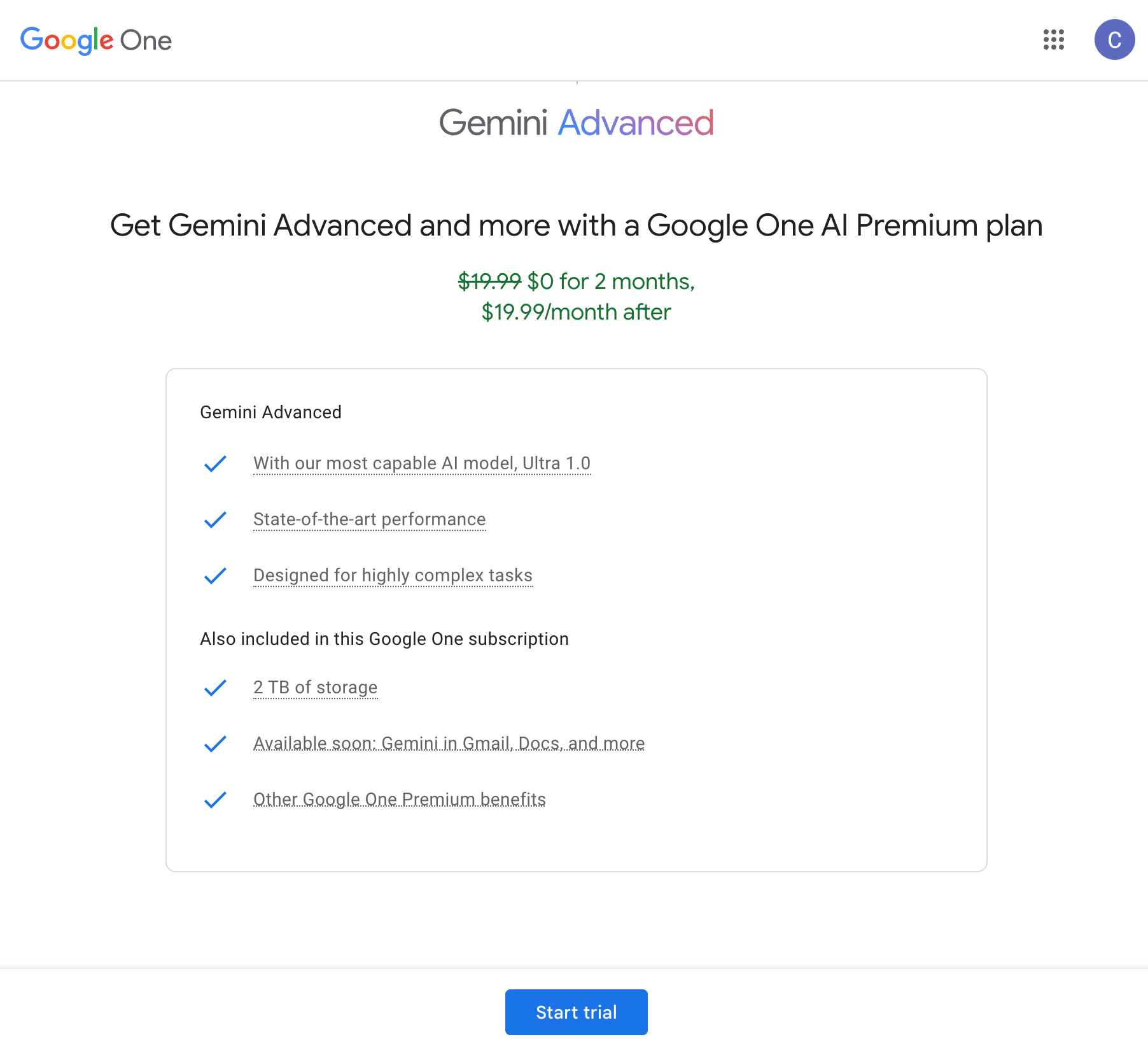The height and width of the screenshot is (1053, 1148).
Task: Click checkmark beside 2 TB of storage
Action: (215, 688)
